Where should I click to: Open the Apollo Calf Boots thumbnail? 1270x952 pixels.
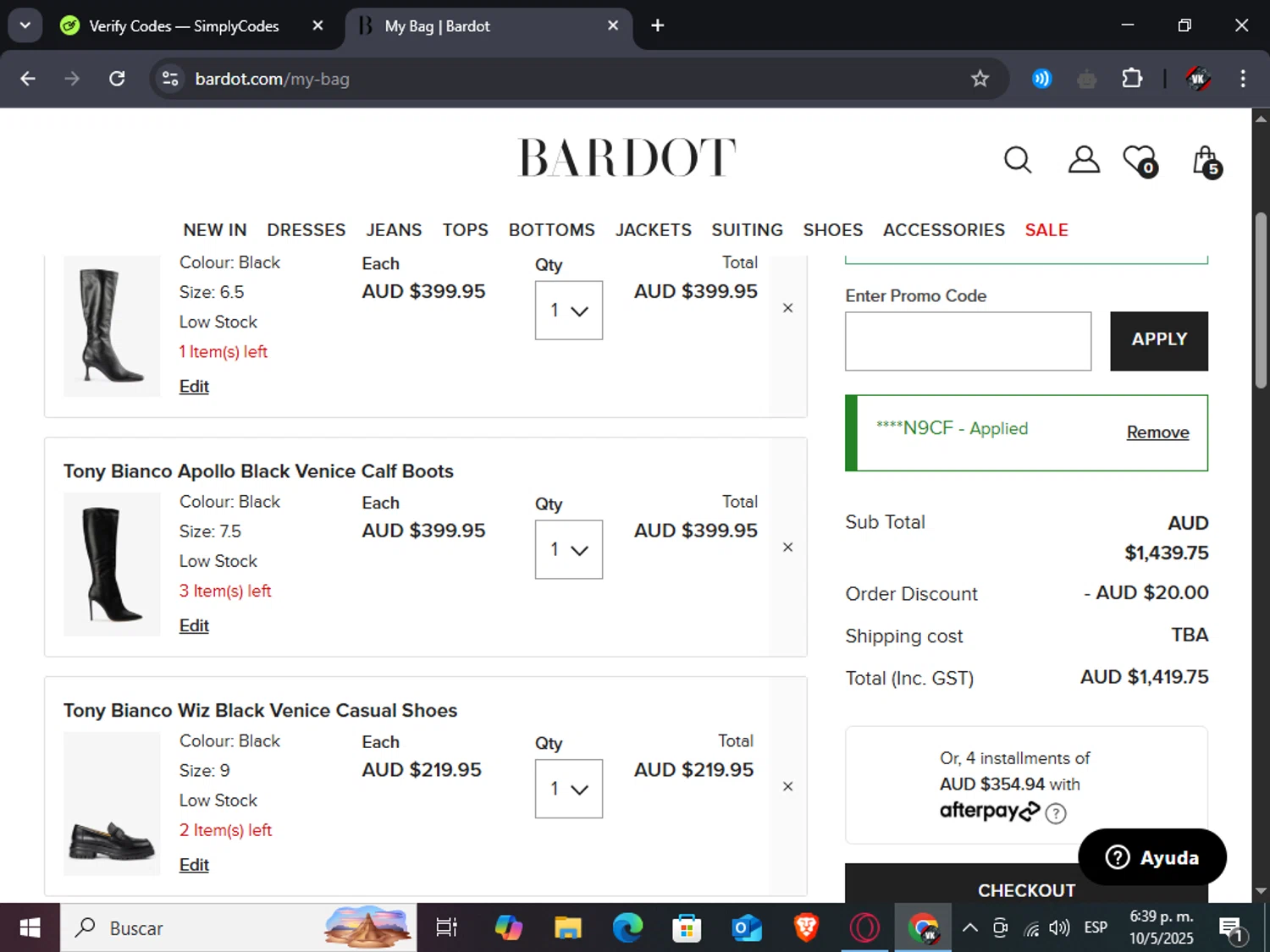tap(112, 564)
